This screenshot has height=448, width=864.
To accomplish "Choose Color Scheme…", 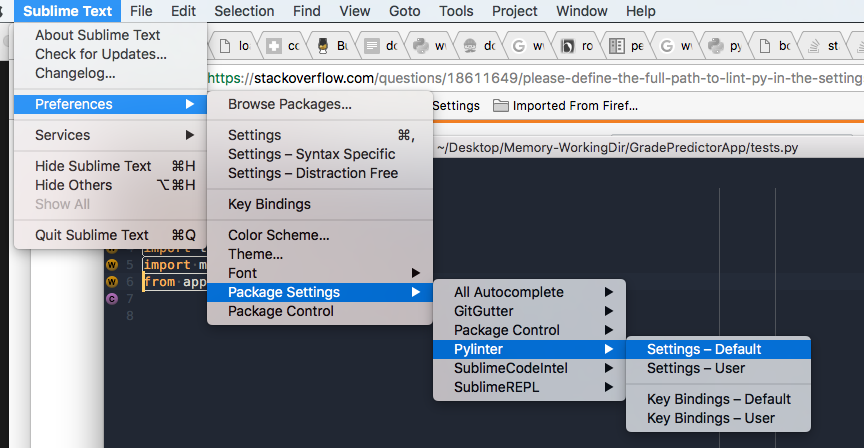I will (320, 235).
